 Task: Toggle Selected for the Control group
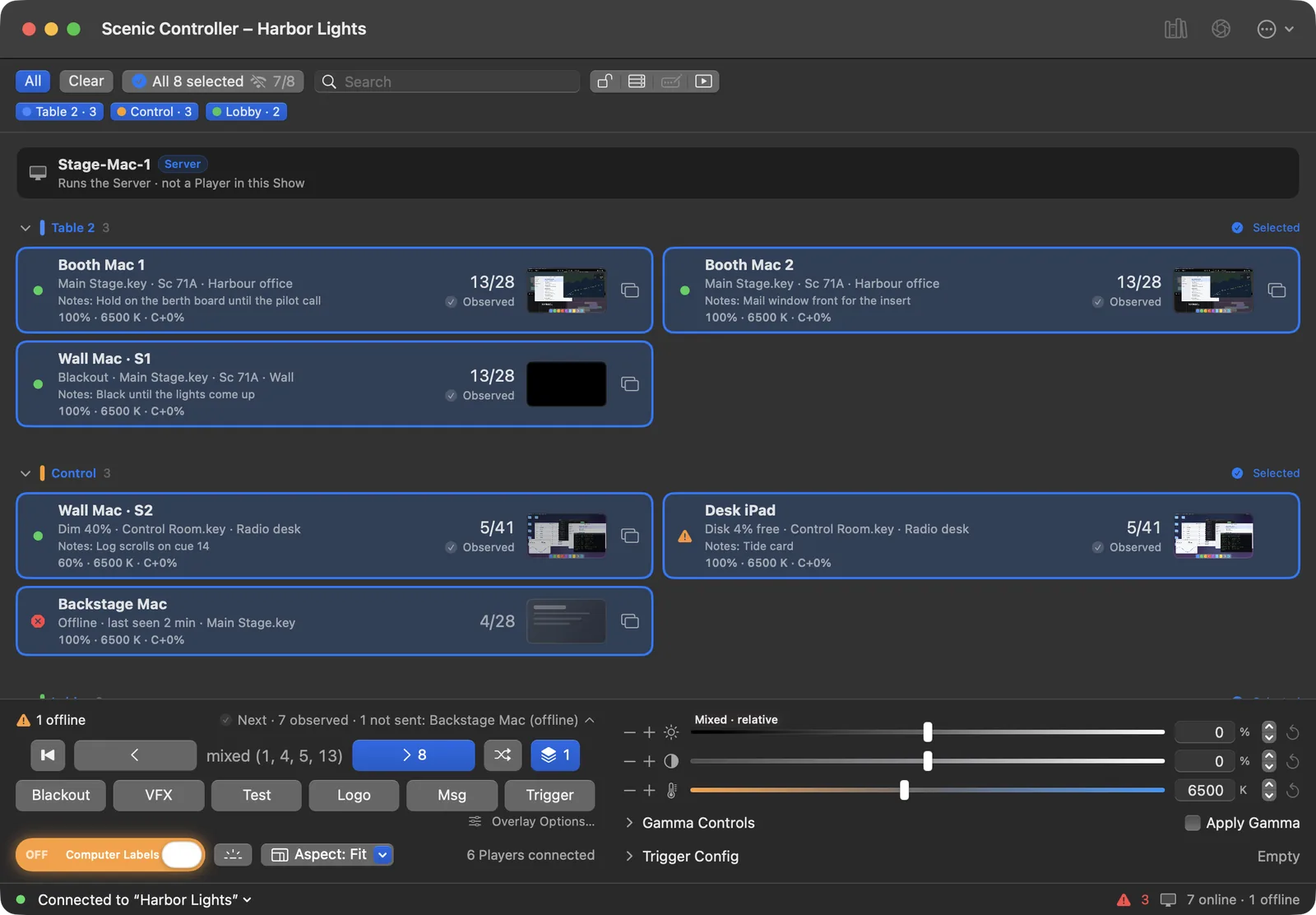[x=1266, y=473]
